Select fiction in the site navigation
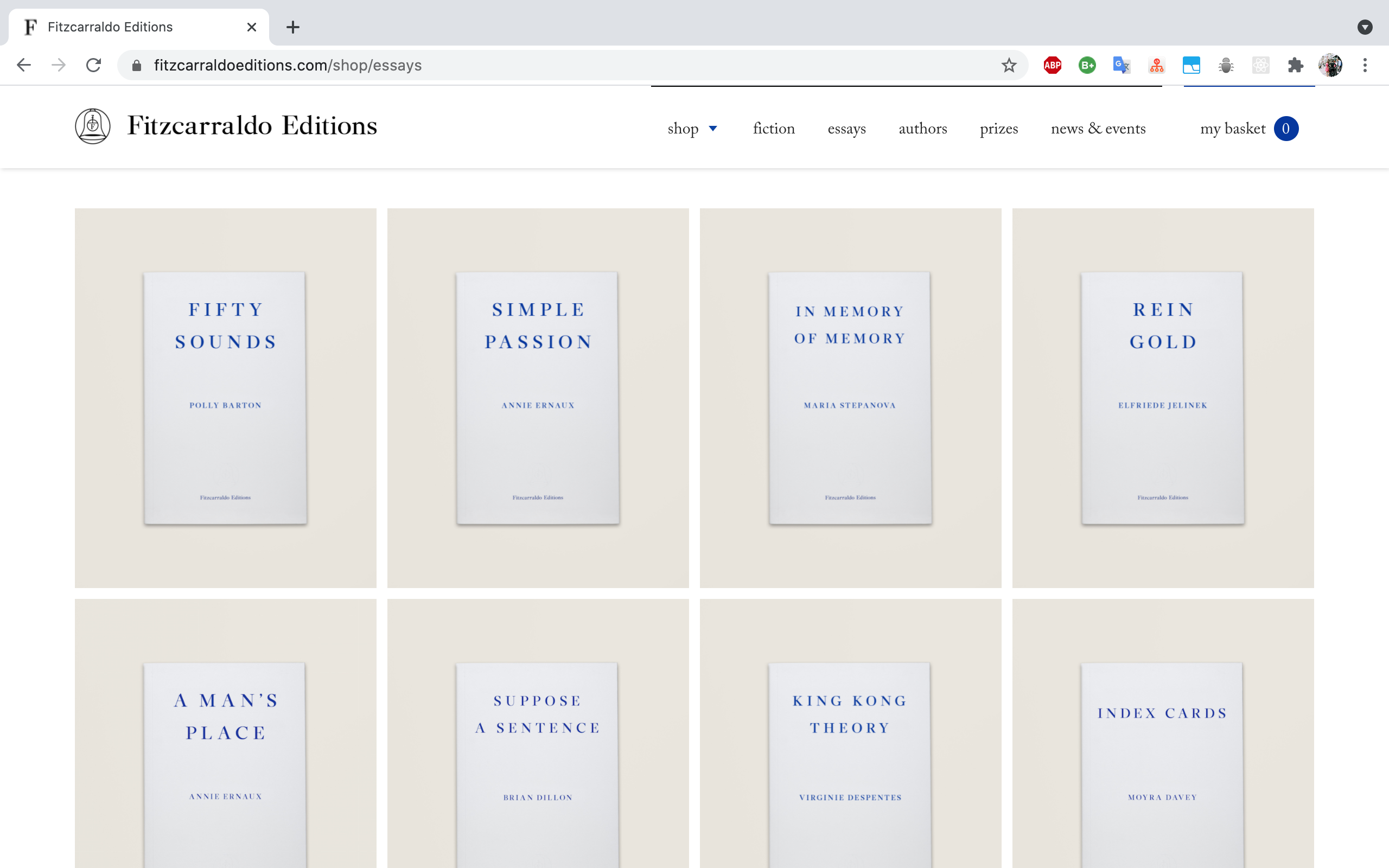1389x868 pixels. (773, 129)
